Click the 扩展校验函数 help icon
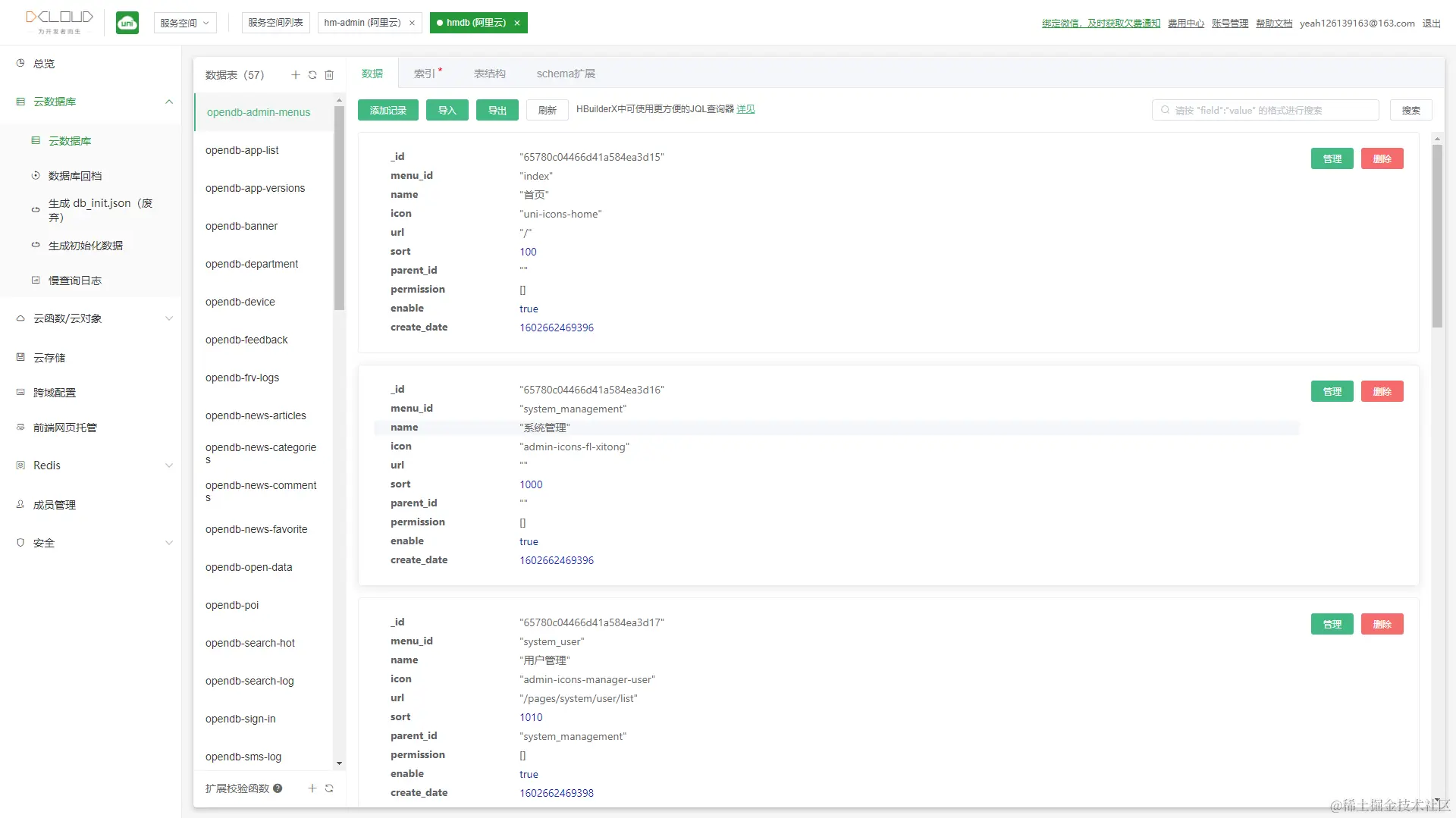The width and height of the screenshot is (1456, 818). pos(278,788)
